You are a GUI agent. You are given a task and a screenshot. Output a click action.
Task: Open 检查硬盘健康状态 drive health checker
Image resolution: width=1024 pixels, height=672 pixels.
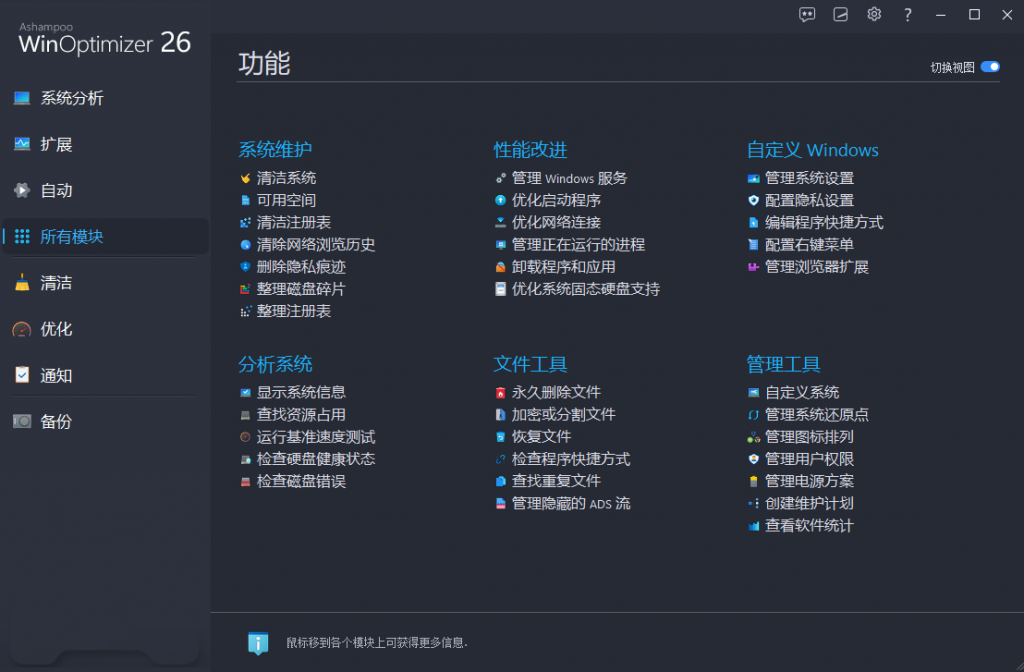click(x=313, y=459)
